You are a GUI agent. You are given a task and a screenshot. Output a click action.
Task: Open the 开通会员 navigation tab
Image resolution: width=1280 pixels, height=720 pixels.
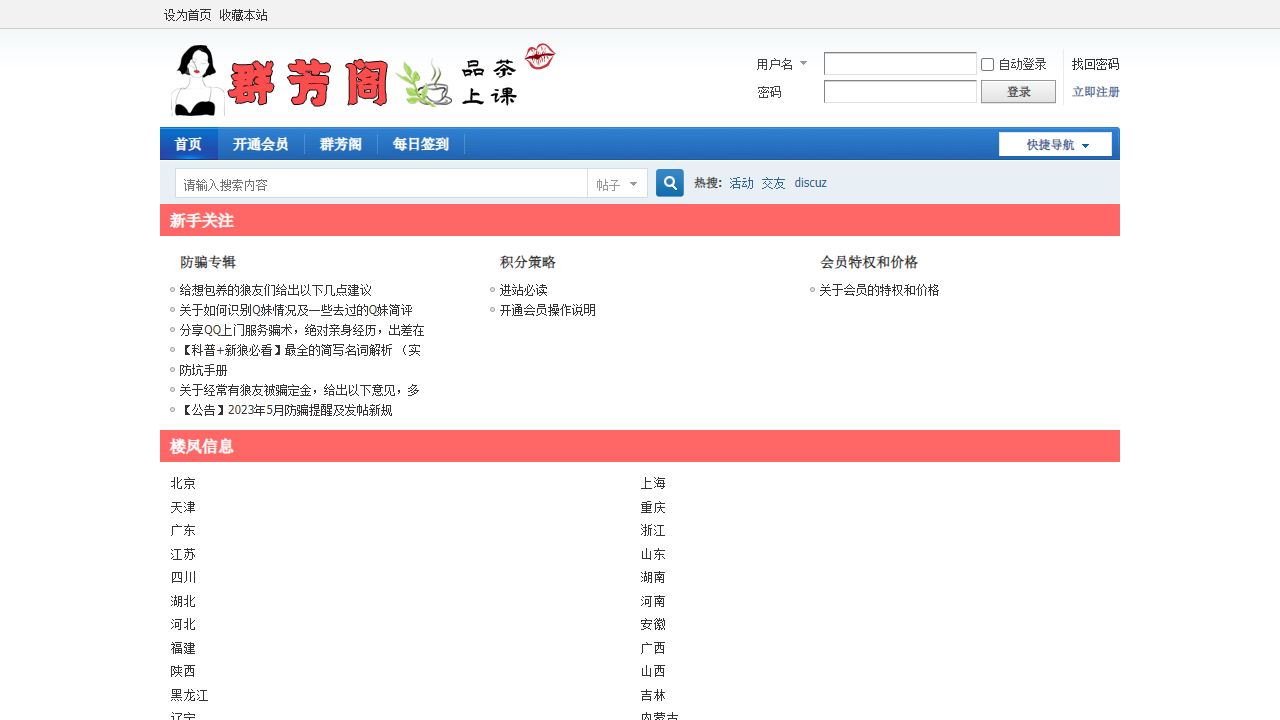261,144
